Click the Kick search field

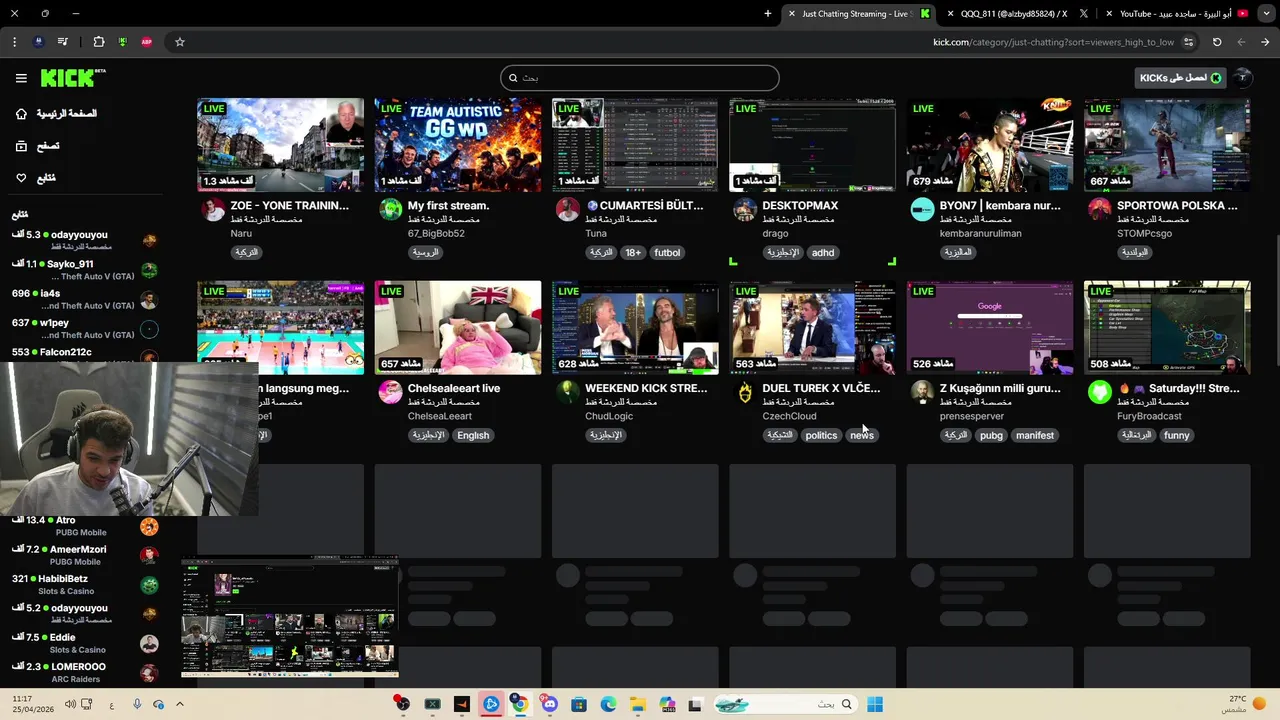[640, 78]
